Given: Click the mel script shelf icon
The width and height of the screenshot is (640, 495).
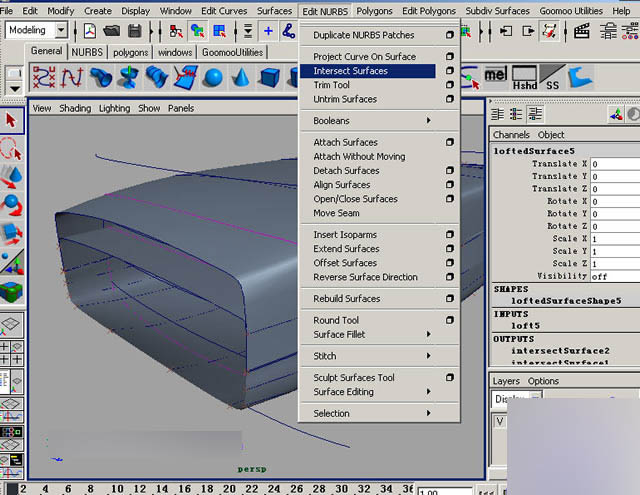Looking at the screenshot, I should point(495,75).
